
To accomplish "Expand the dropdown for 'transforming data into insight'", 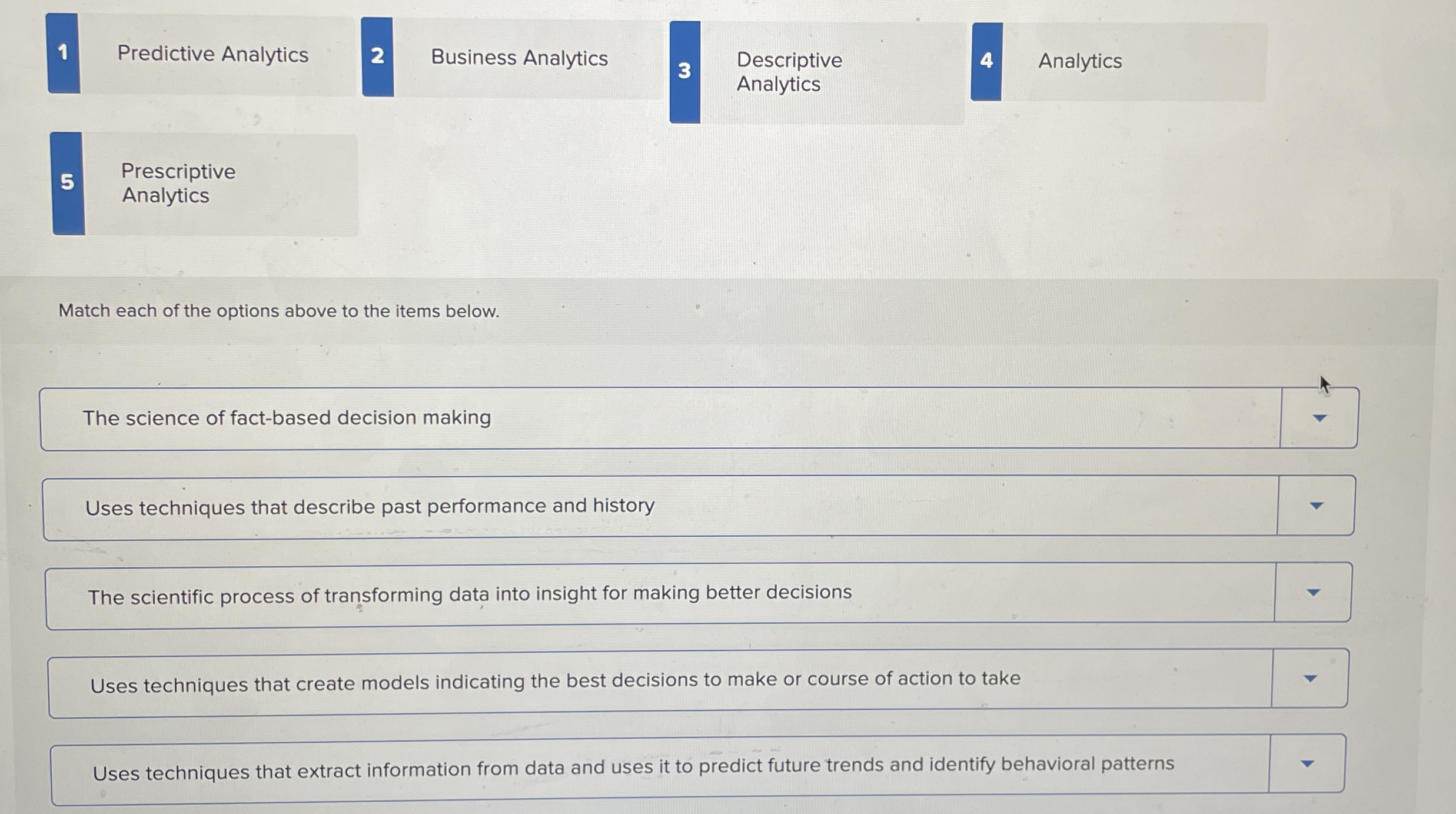I will click(x=1314, y=593).
